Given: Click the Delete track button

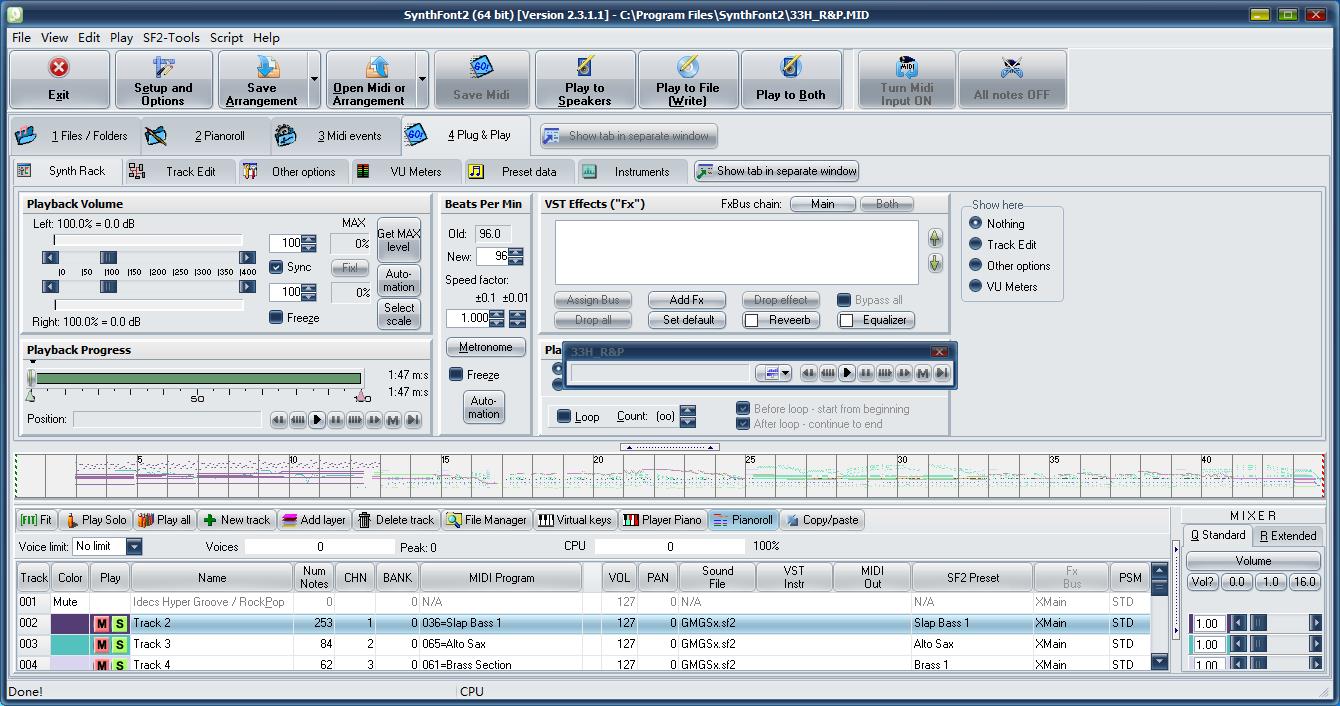Looking at the screenshot, I should pos(397,520).
